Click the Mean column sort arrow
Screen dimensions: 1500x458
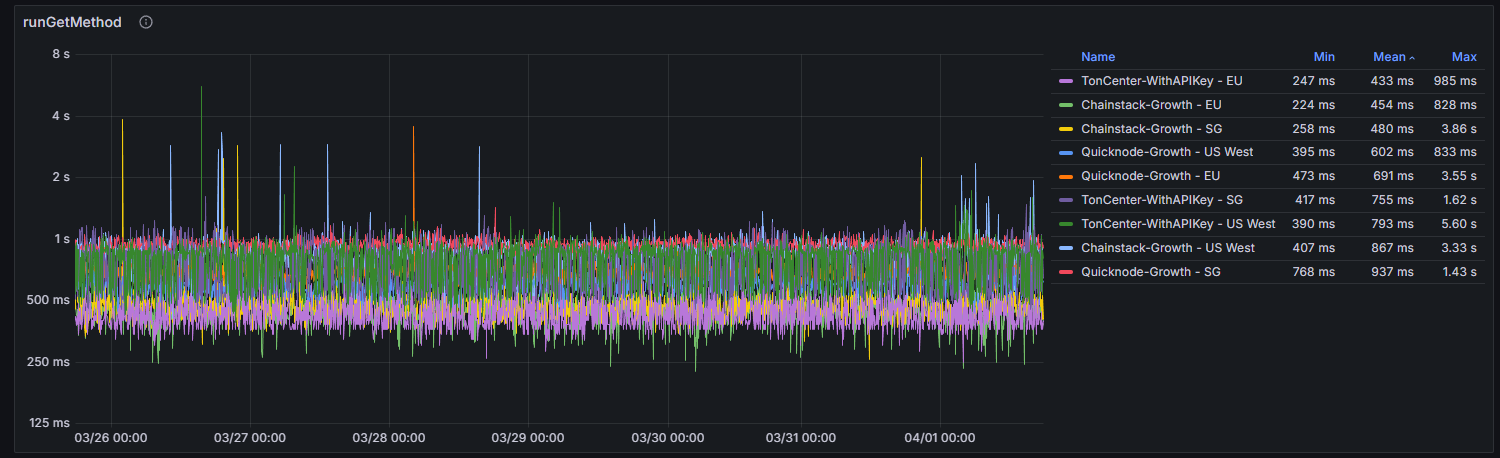pyautogui.click(x=1412, y=58)
